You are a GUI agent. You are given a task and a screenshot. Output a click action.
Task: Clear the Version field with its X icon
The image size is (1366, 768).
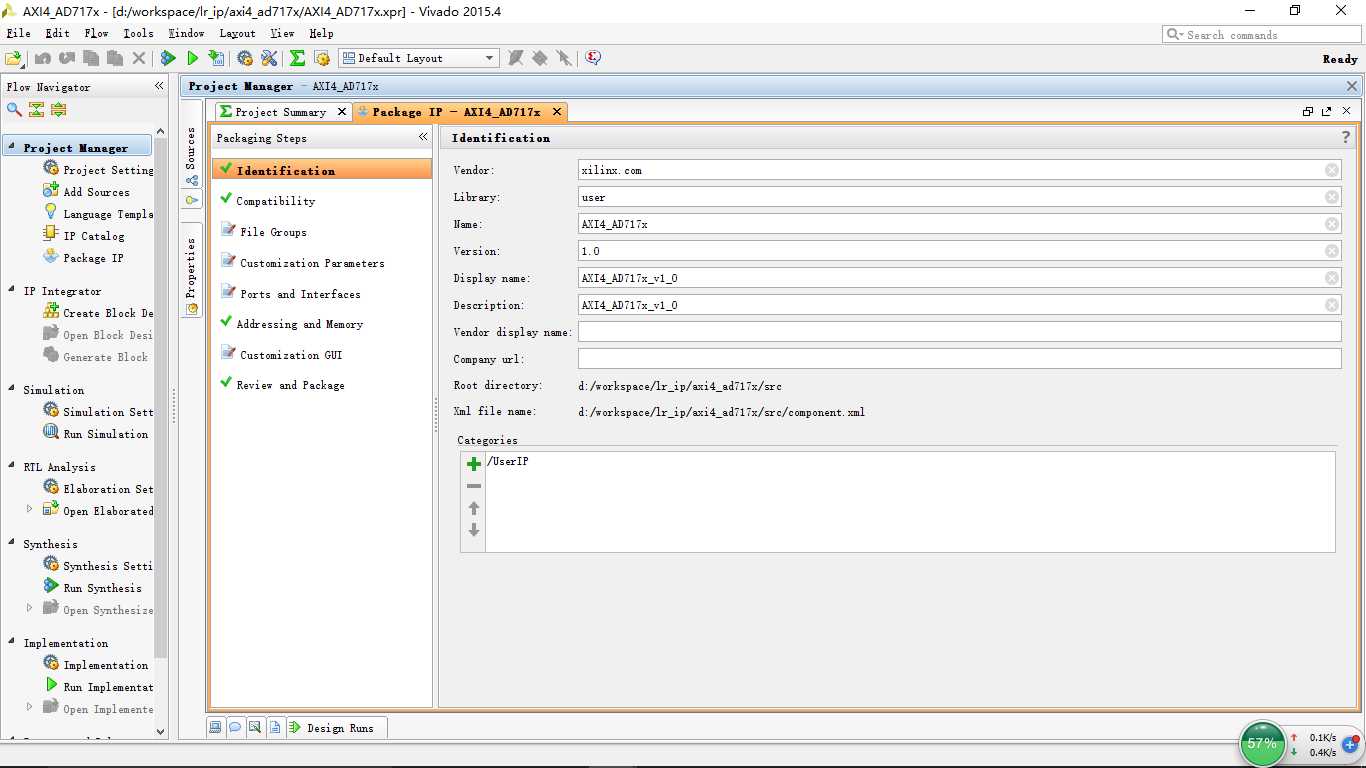1332,251
